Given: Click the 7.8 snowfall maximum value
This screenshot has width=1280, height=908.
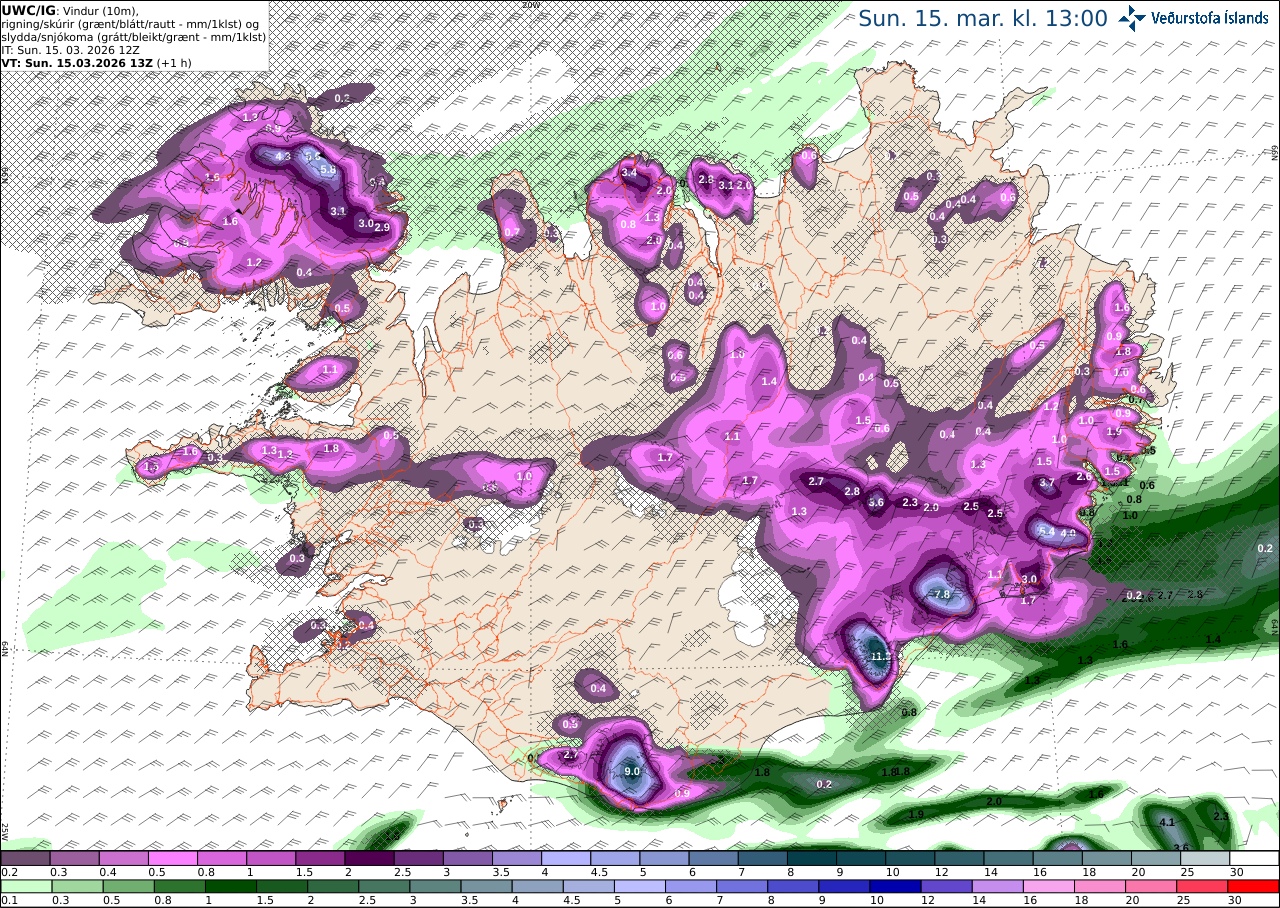Looking at the screenshot, I should [941, 594].
